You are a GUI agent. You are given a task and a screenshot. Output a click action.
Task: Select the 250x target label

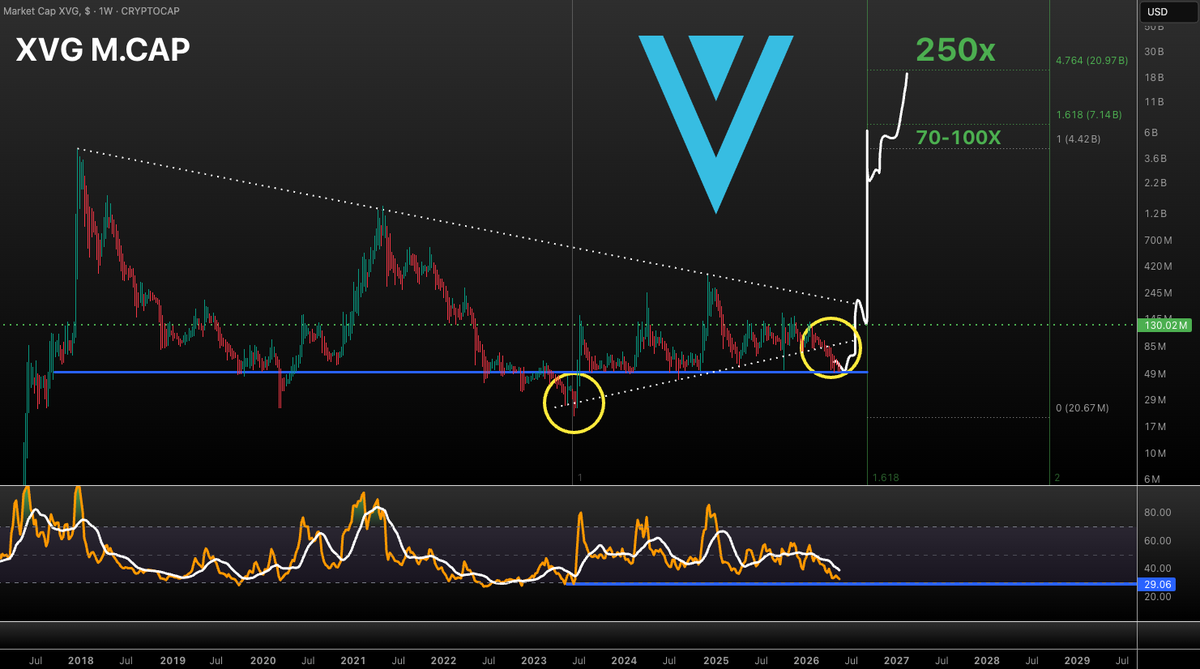point(956,50)
